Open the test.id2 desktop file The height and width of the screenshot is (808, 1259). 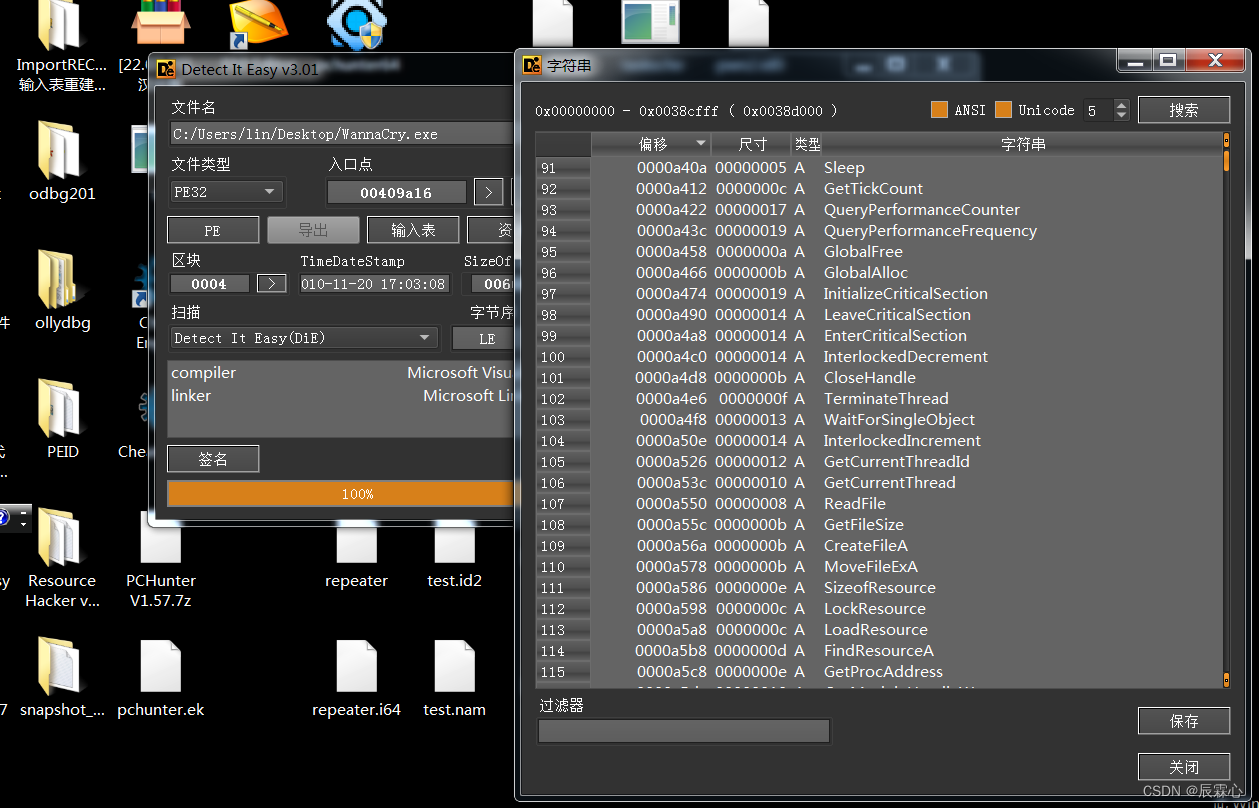454,555
